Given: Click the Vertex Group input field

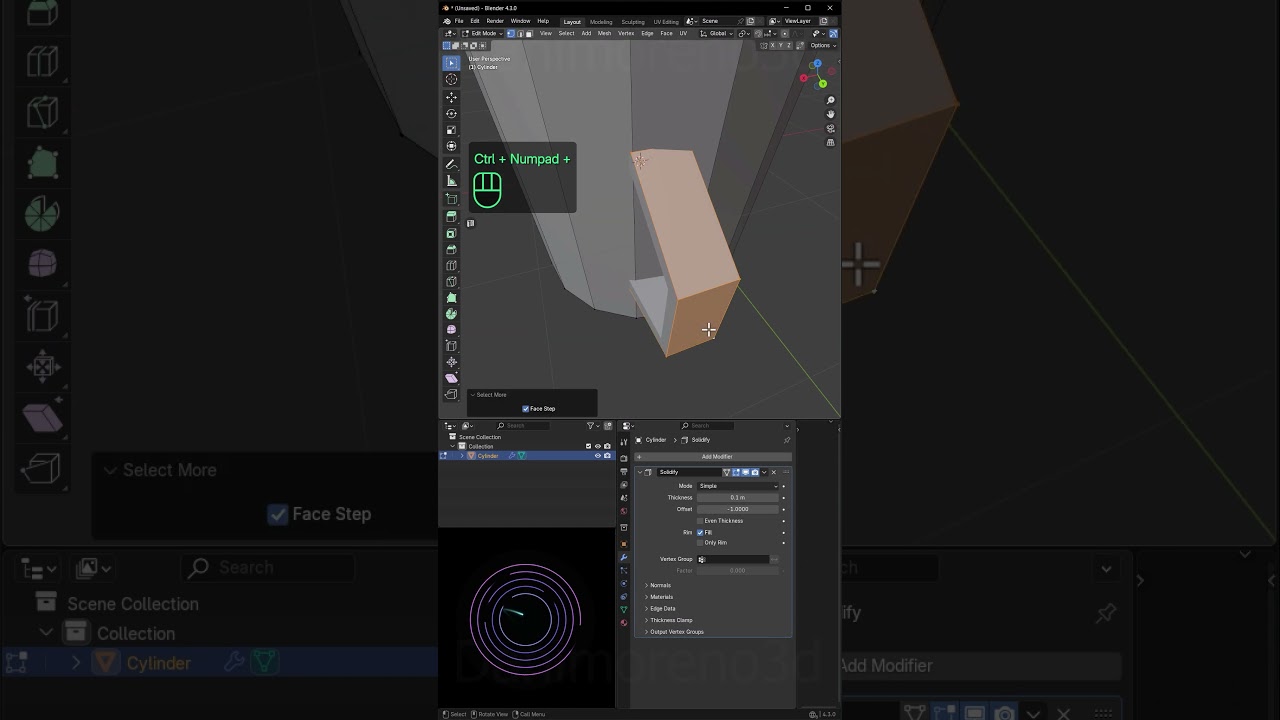Looking at the screenshot, I should pyautogui.click(x=733, y=559).
